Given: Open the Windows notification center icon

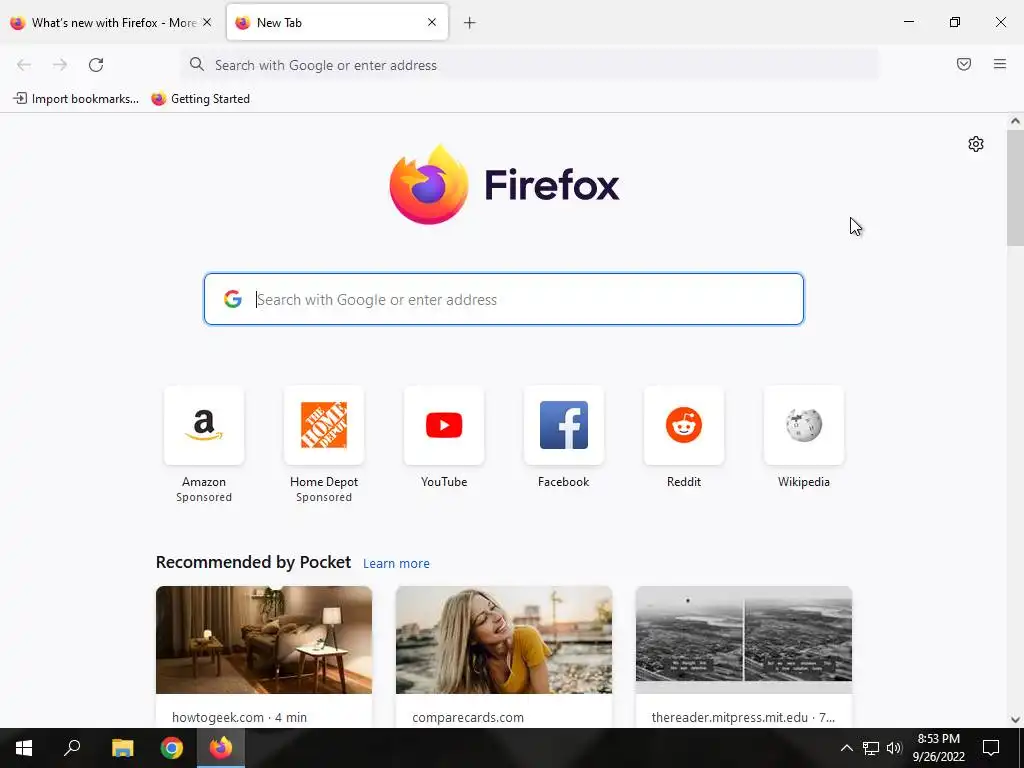Looking at the screenshot, I should [x=991, y=748].
